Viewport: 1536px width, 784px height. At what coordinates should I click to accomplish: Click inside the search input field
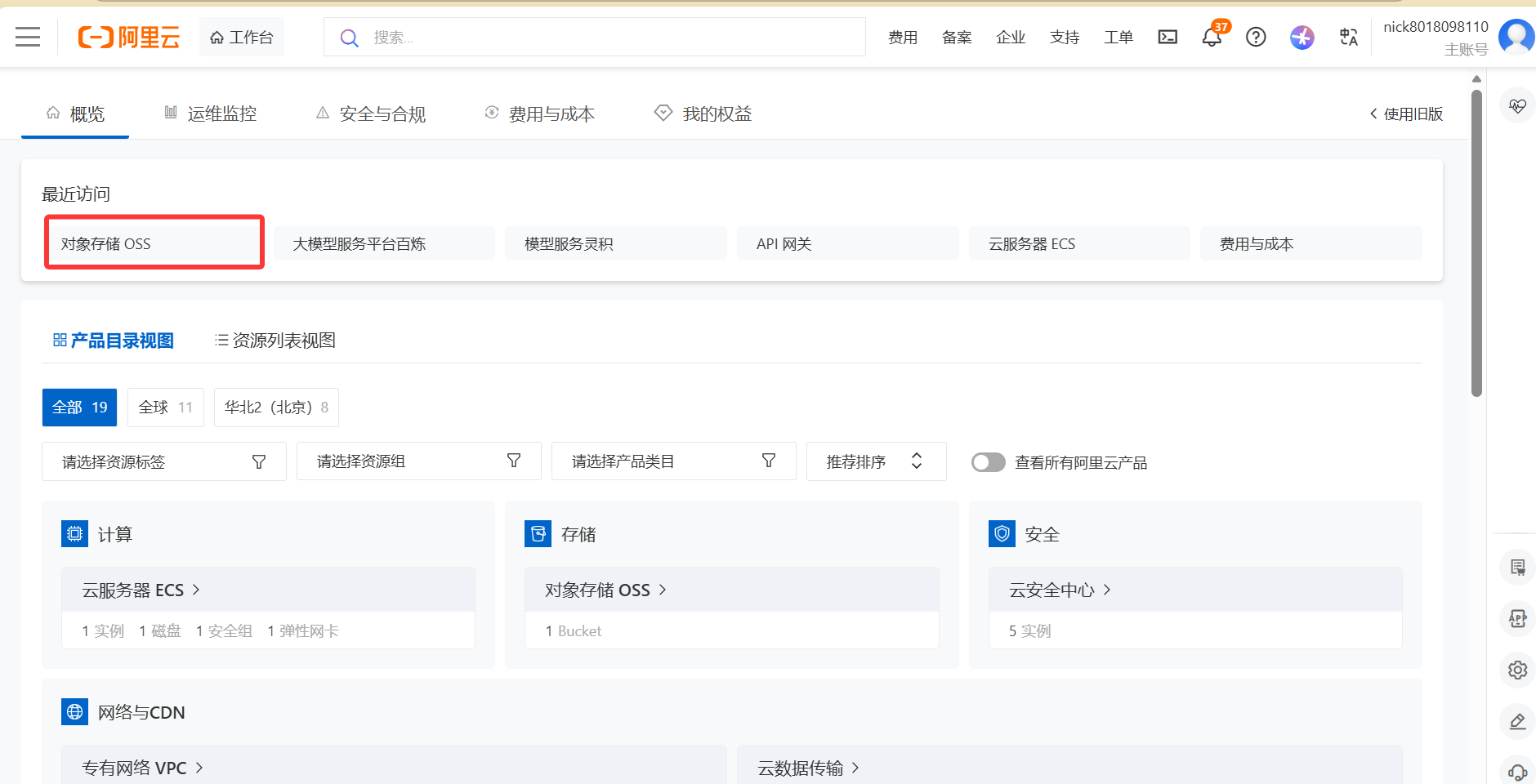pos(572,37)
